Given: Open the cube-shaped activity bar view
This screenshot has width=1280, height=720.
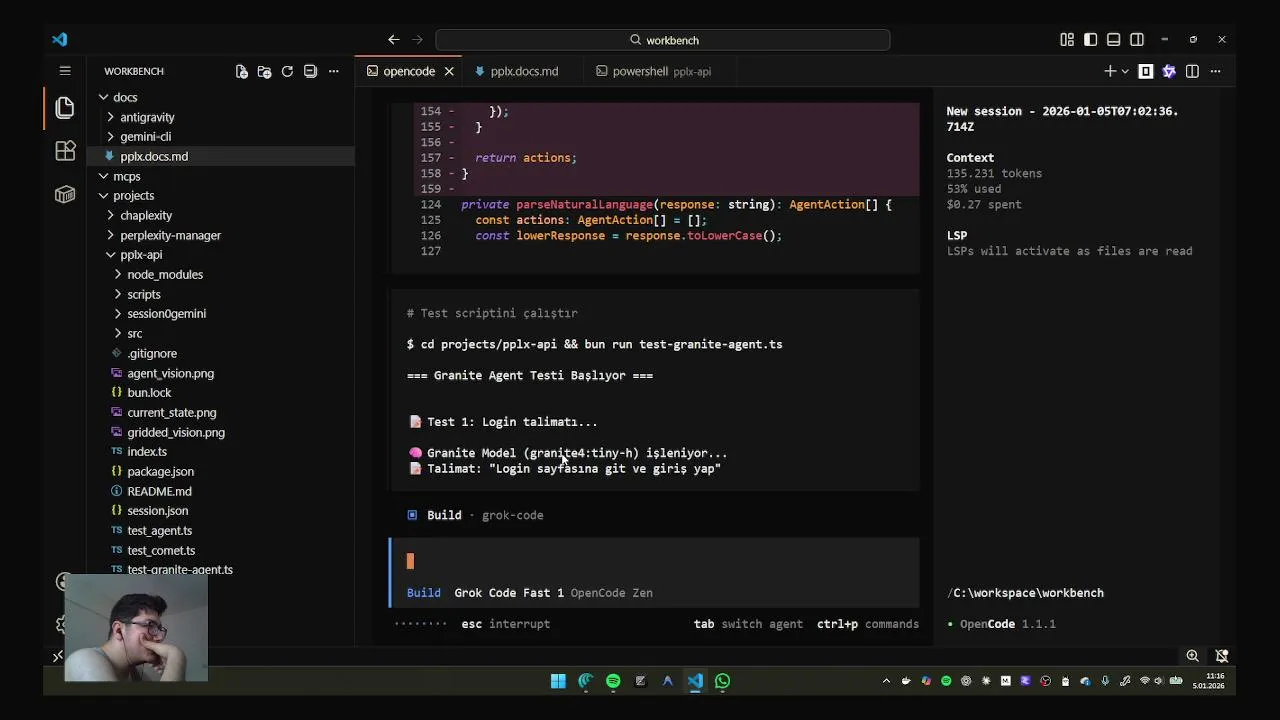Looking at the screenshot, I should click(x=65, y=194).
